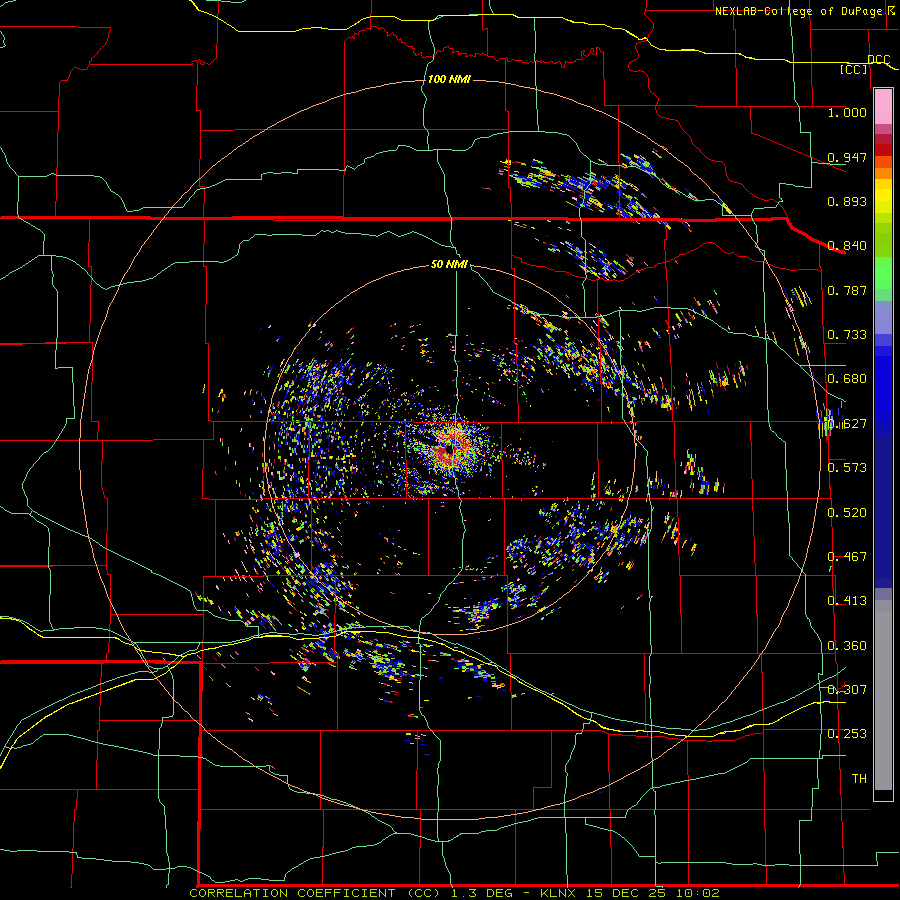The width and height of the screenshot is (900, 900).
Task: Click the pink top segment of color bar
Action: point(883,106)
